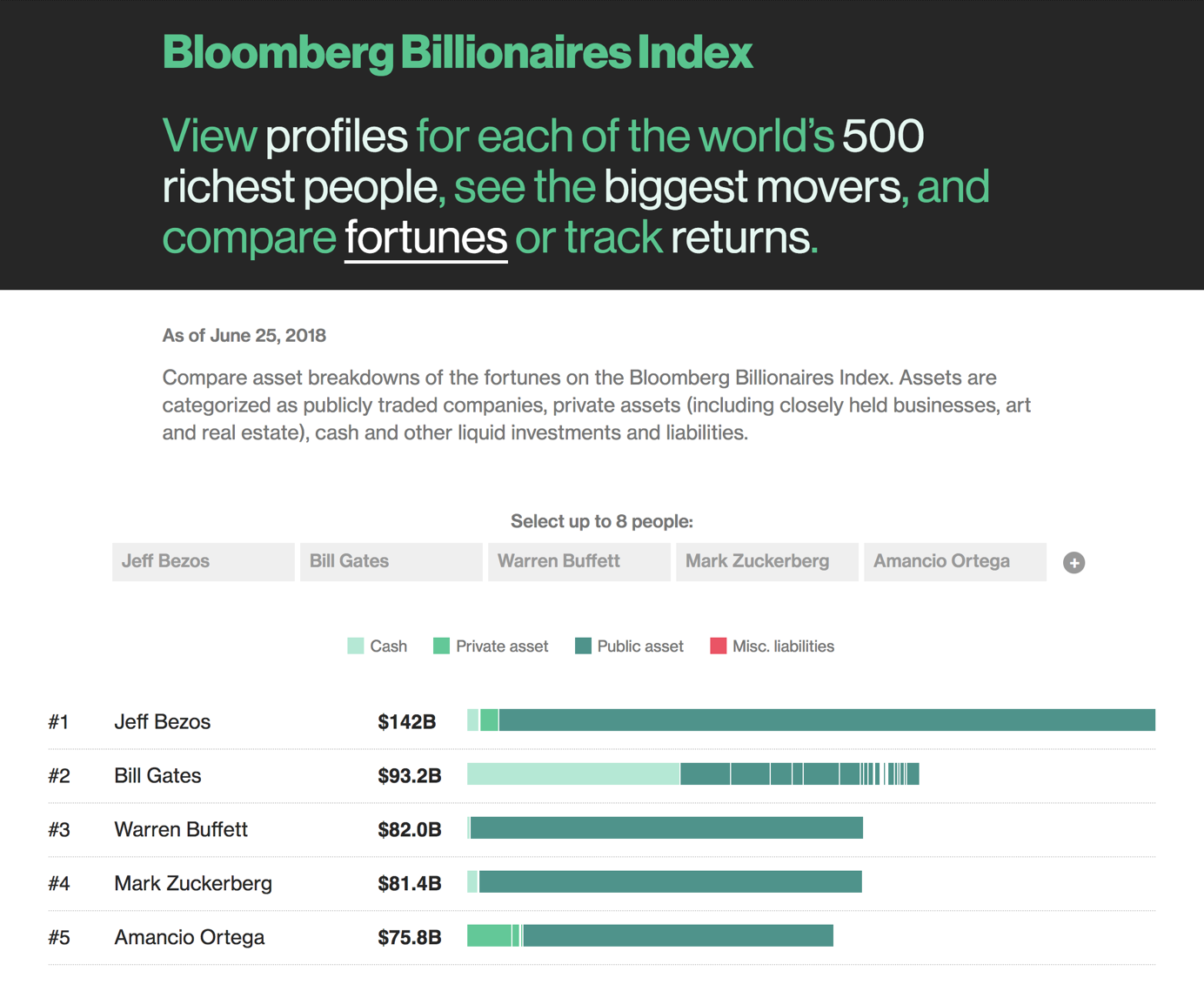This screenshot has height=991, width=1204.
Task: Click Amancio Ortega private asset segment
Action: (489, 935)
